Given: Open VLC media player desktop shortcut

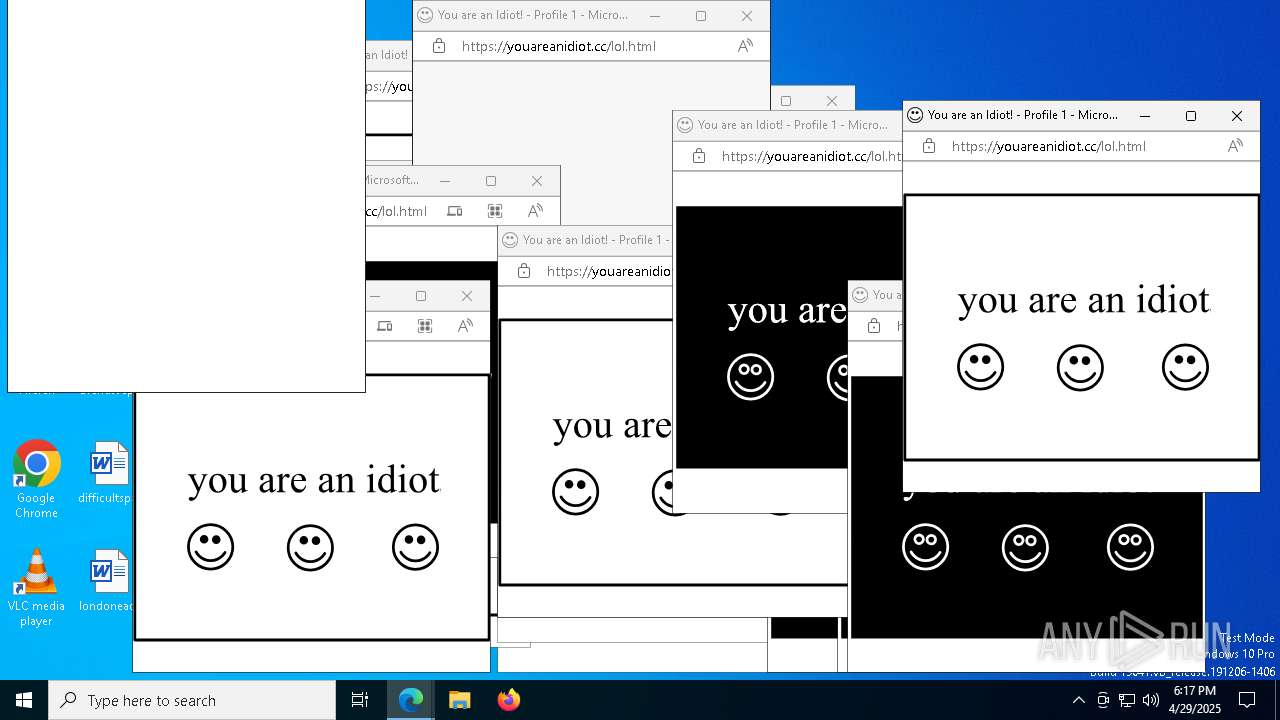Looking at the screenshot, I should pos(36,588).
